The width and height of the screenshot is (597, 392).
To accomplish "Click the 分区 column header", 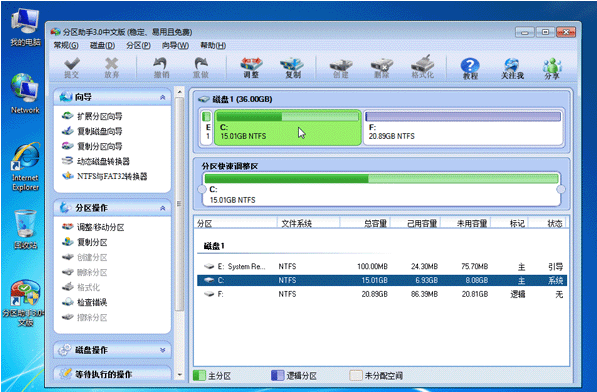I will [x=235, y=223].
